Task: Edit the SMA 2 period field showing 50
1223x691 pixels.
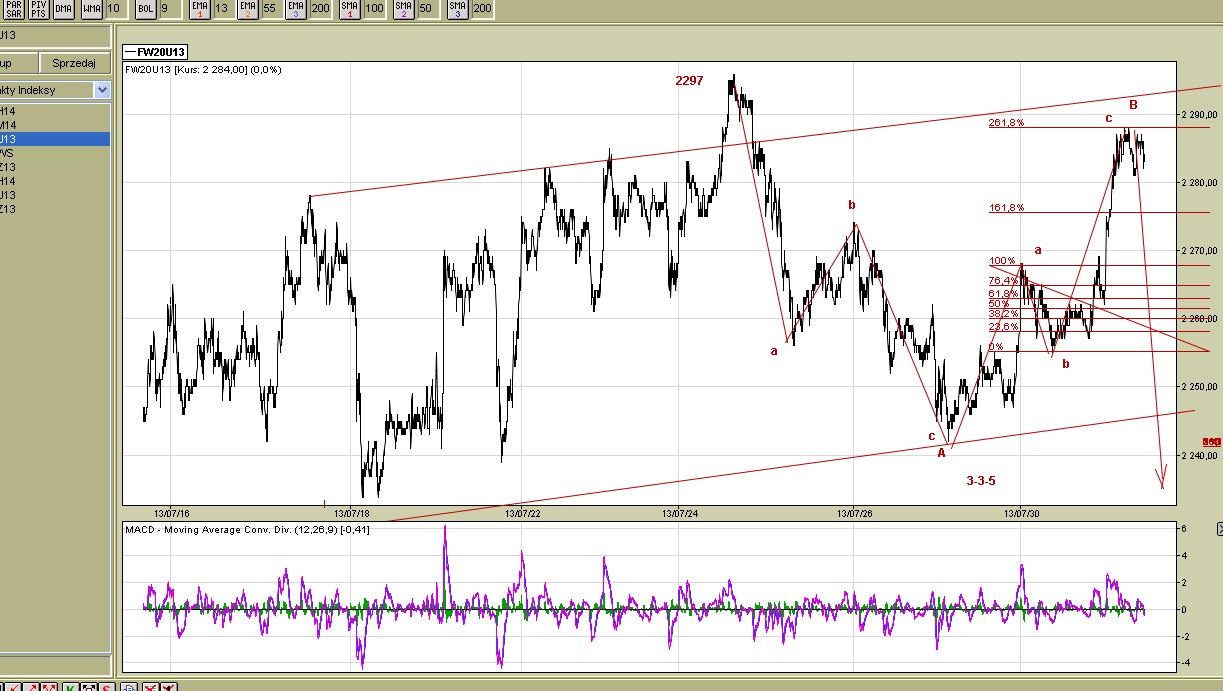Action: click(x=428, y=8)
